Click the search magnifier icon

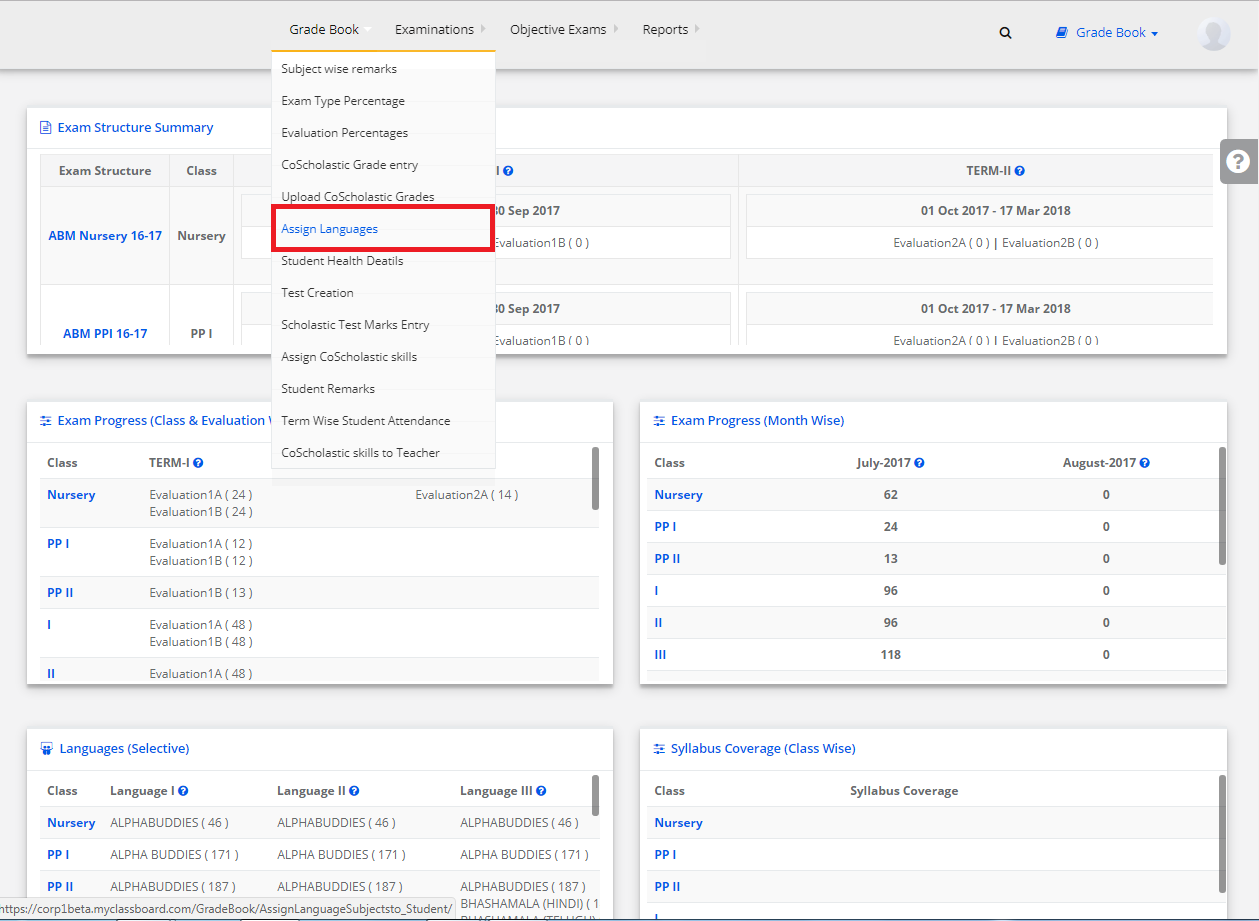coord(1005,33)
